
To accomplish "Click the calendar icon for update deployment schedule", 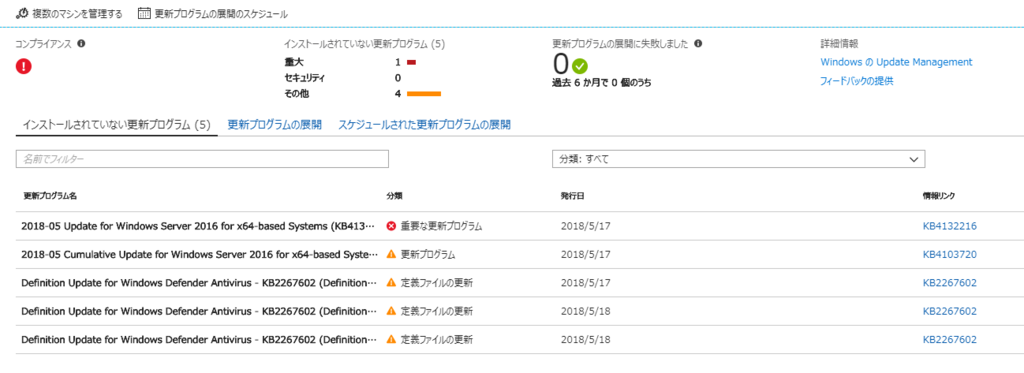I will point(144,13).
